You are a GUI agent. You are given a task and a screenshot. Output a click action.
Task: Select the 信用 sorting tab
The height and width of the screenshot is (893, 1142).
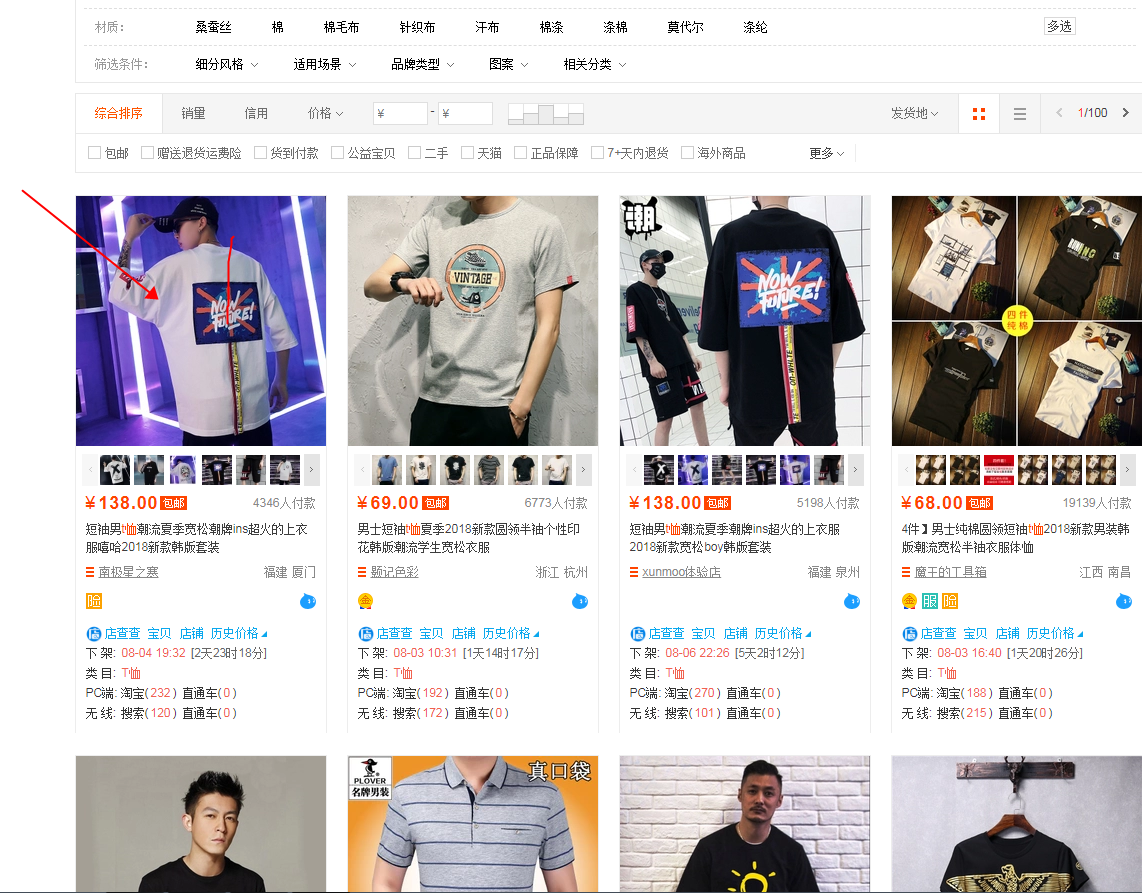tap(256, 113)
